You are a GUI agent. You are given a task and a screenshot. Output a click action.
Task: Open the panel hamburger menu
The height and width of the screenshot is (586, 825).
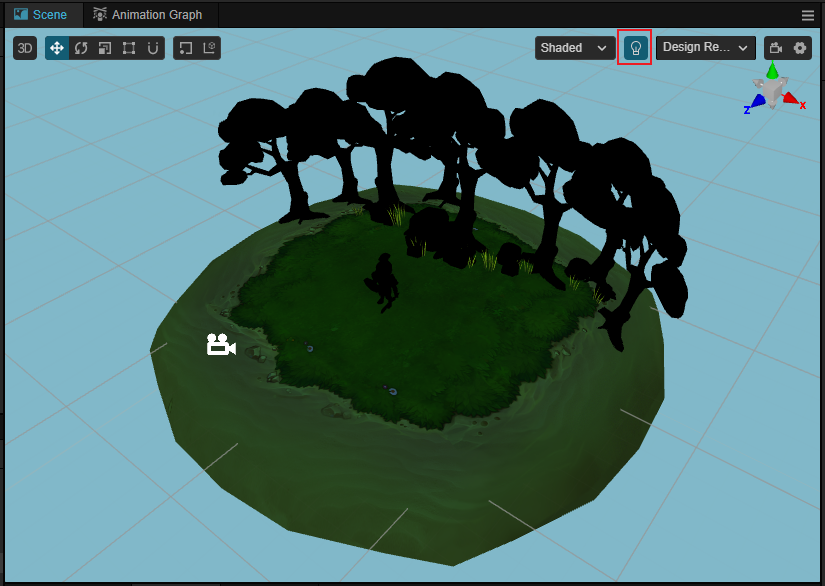point(808,15)
